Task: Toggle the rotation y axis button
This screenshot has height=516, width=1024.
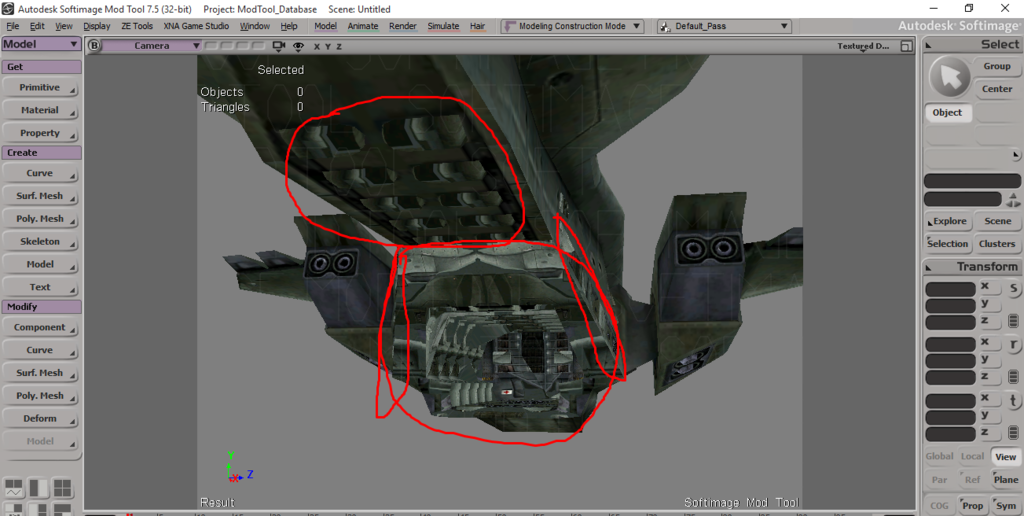Action: click(x=989, y=360)
